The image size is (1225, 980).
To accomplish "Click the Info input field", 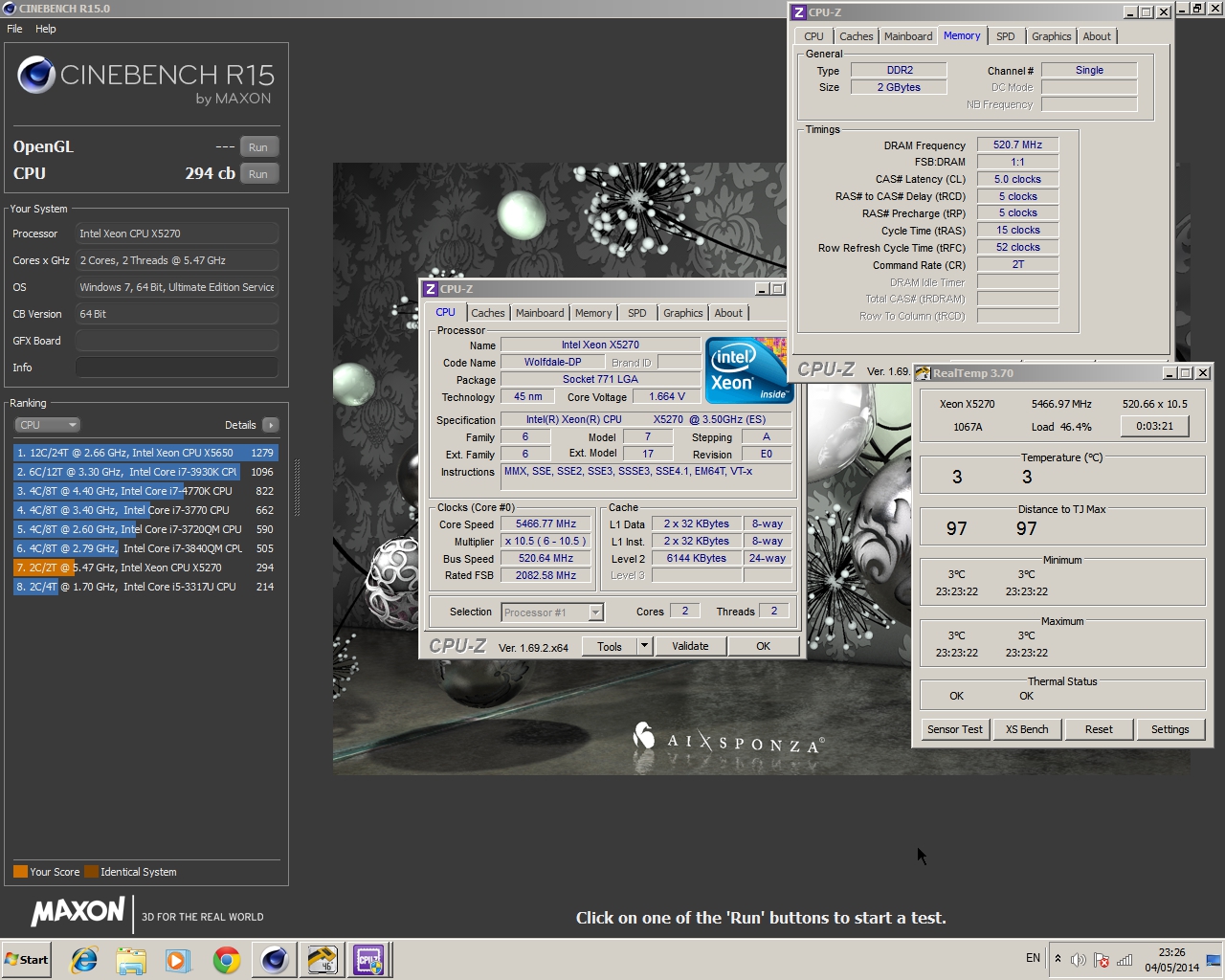I will 177,367.
